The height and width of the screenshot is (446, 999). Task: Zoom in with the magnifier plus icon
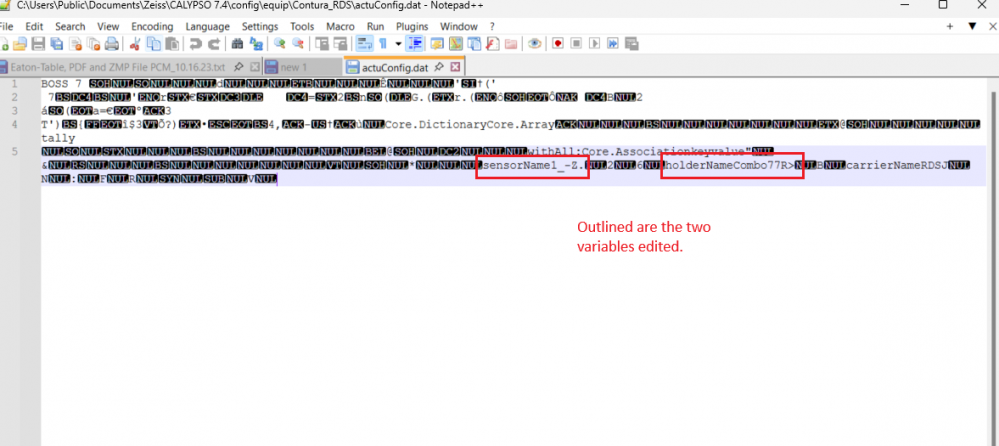point(280,44)
